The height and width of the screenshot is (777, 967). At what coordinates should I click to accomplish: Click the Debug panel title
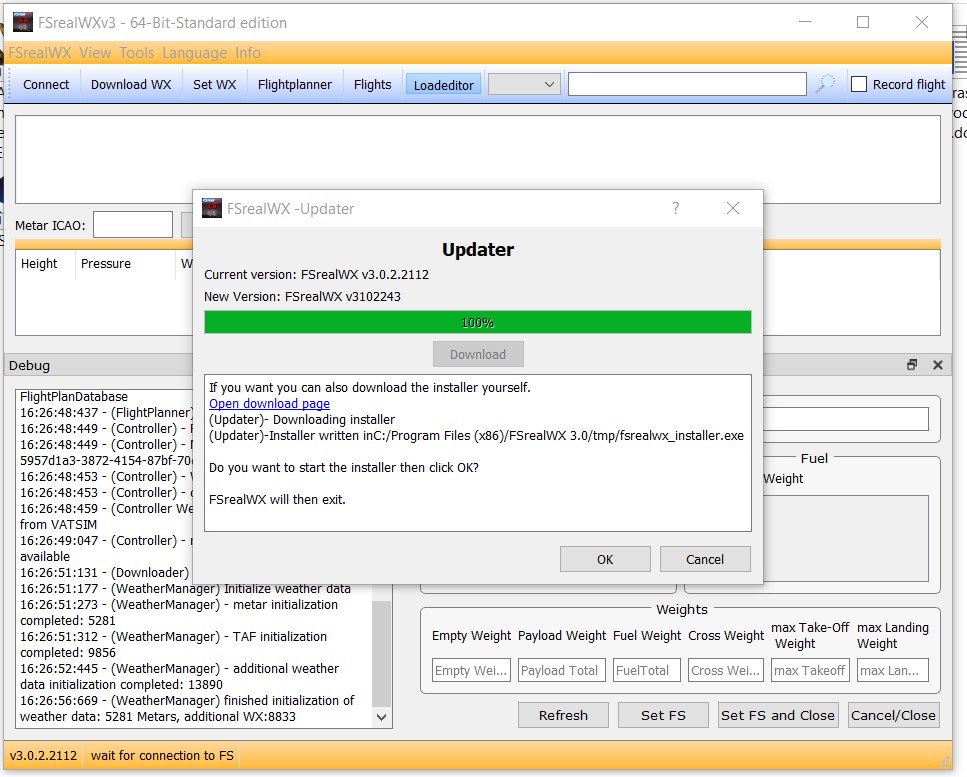tap(29, 365)
